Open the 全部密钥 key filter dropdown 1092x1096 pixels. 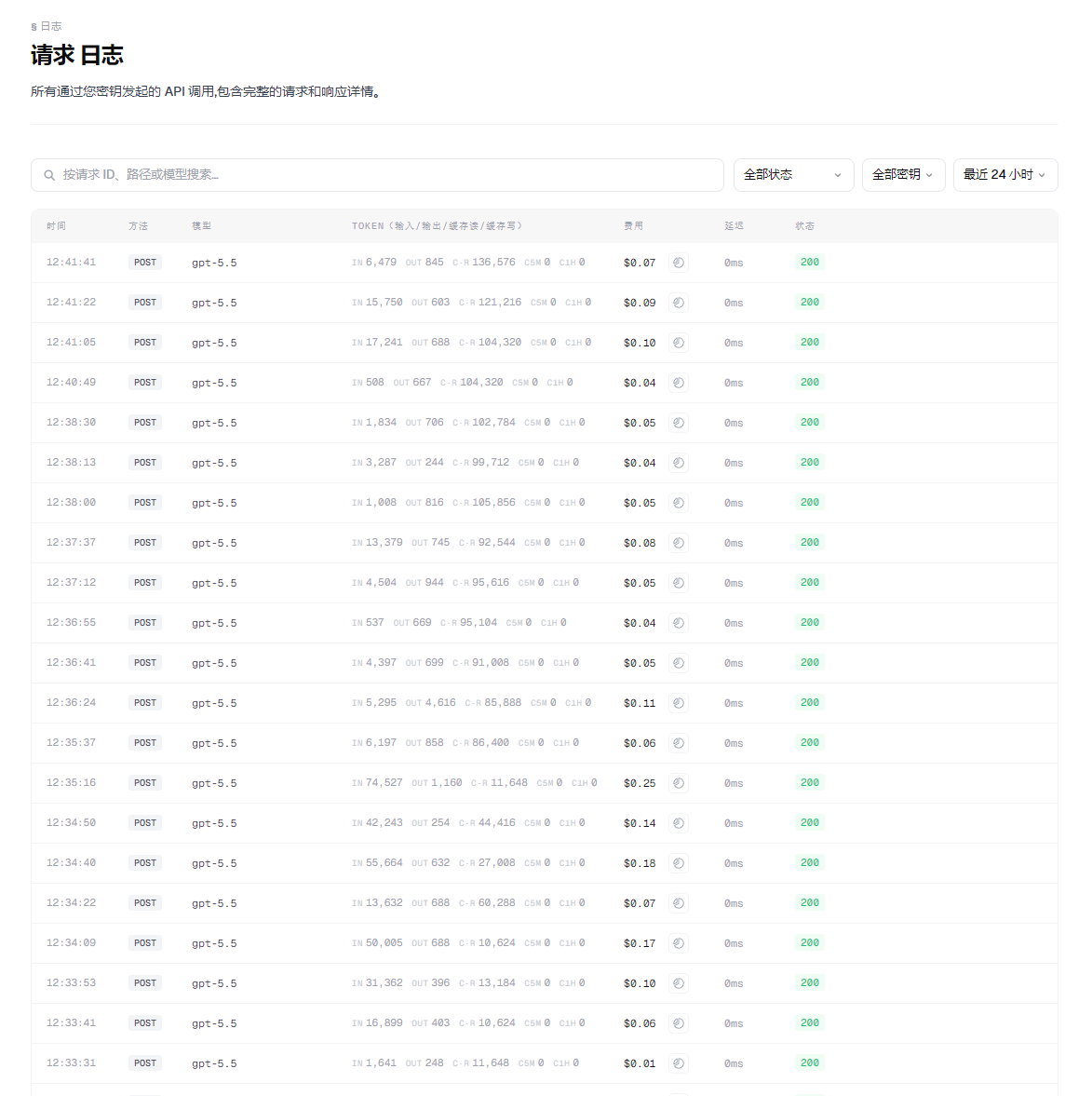[x=903, y=175]
